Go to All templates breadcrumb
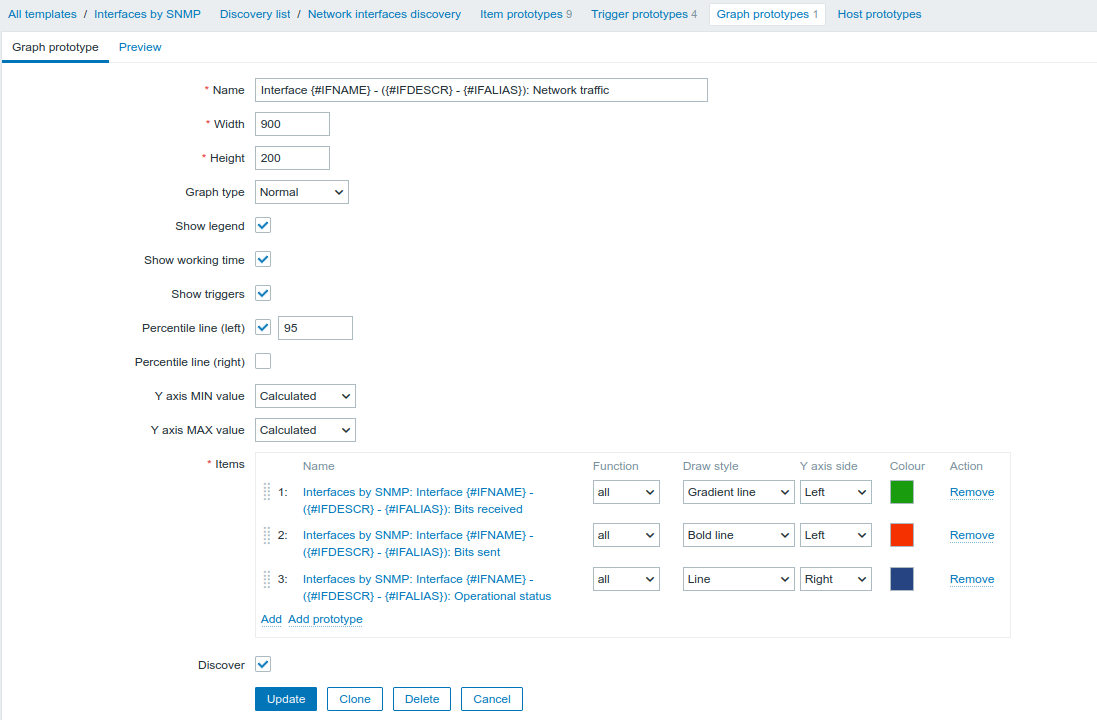This screenshot has height=720, width=1097. pos(42,14)
